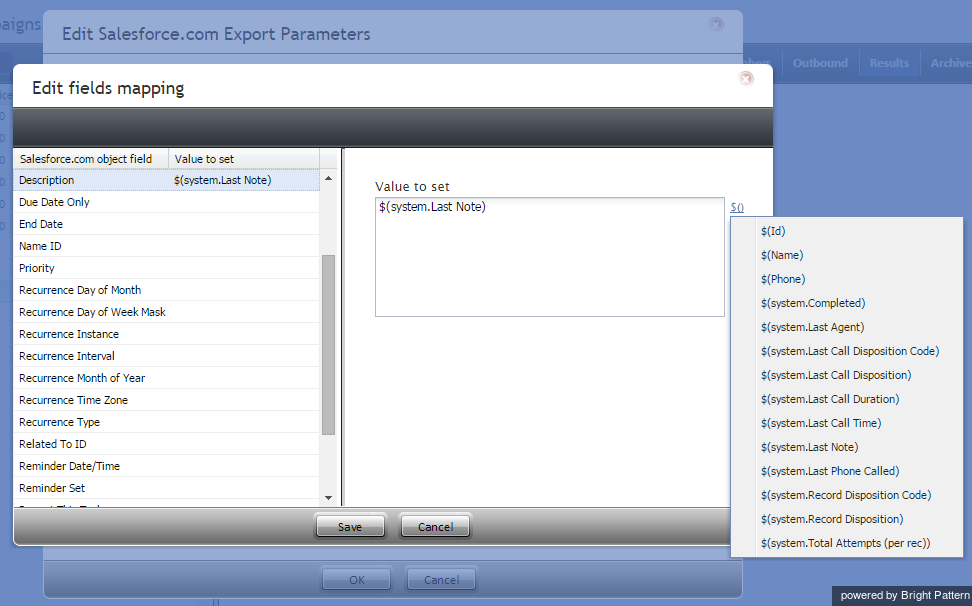Screen dimensions: 972x606
Task: Click the field list scrollbar thumb
Action: 329,345
